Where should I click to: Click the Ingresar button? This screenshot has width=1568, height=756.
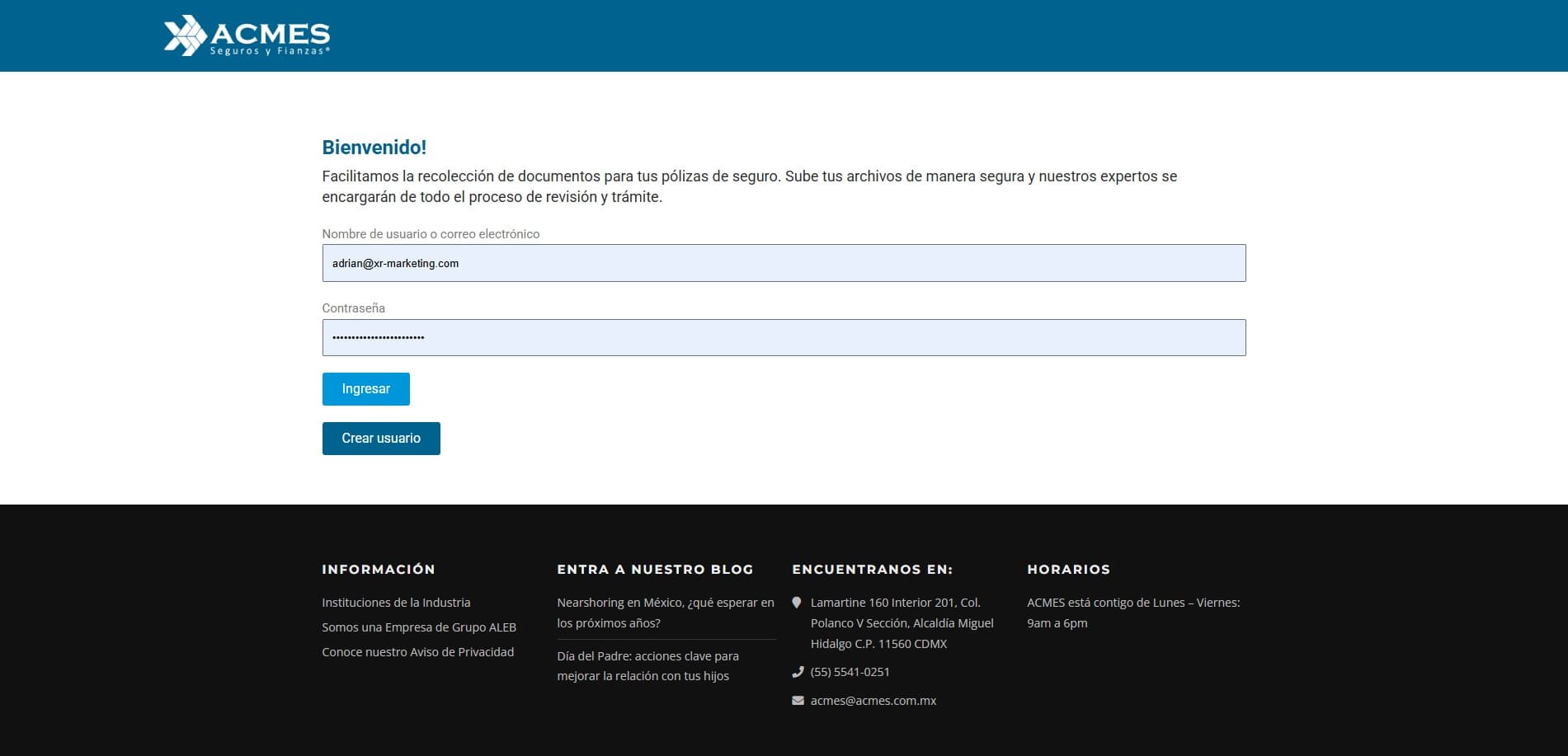click(365, 389)
